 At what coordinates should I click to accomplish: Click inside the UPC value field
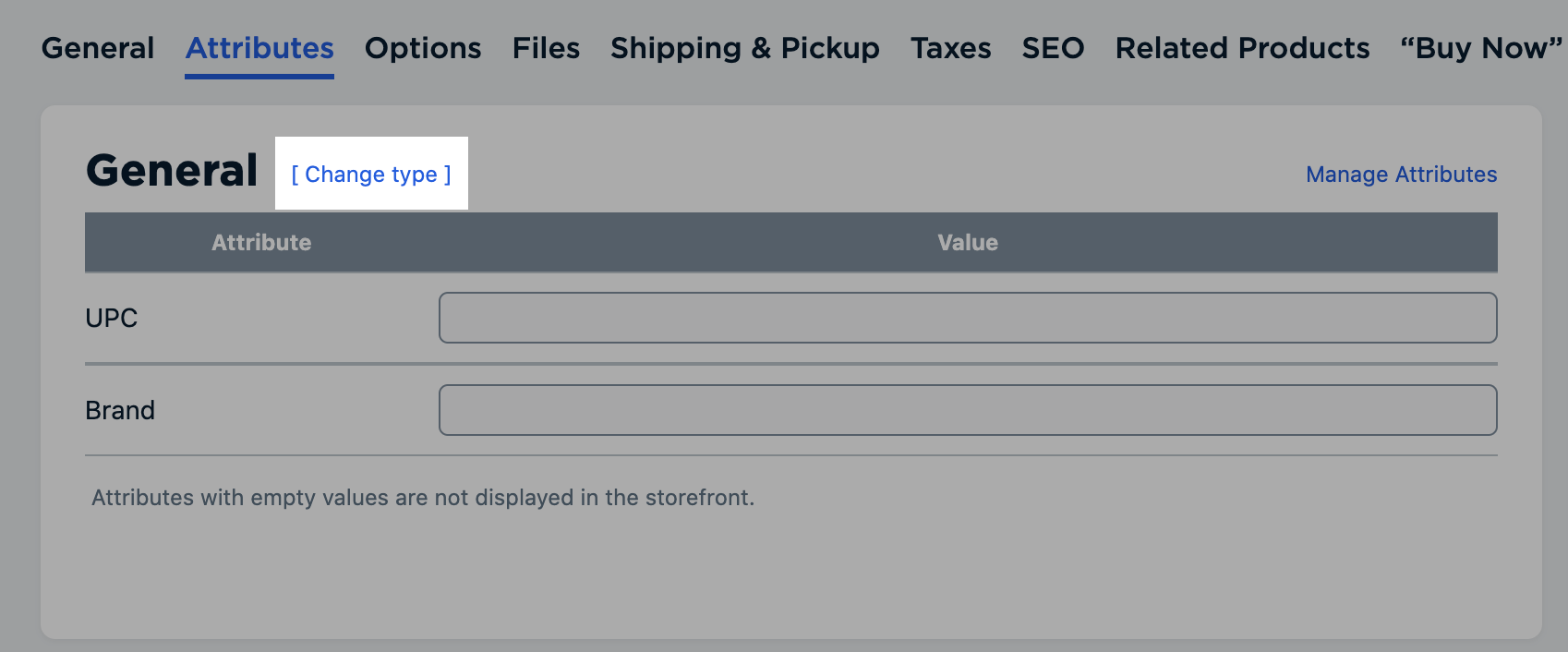967,317
